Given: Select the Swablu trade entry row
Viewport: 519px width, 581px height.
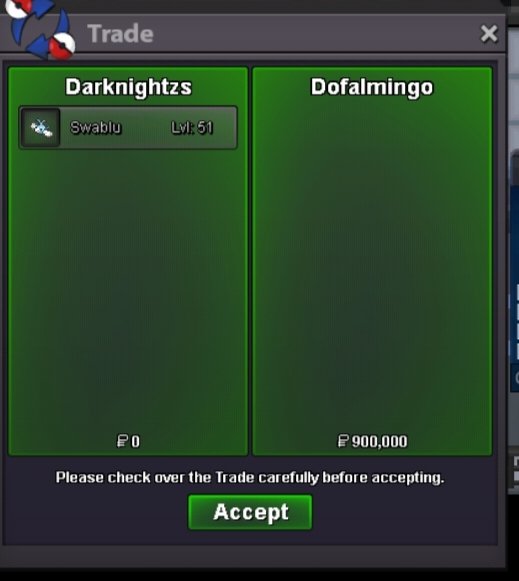Looking at the screenshot, I should 128,127.
